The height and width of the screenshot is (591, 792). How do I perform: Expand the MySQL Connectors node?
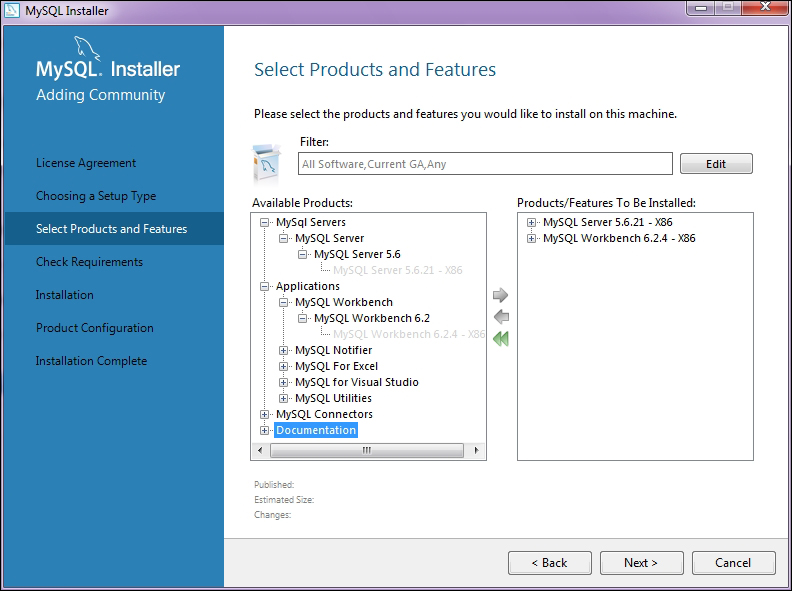[265, 414]
